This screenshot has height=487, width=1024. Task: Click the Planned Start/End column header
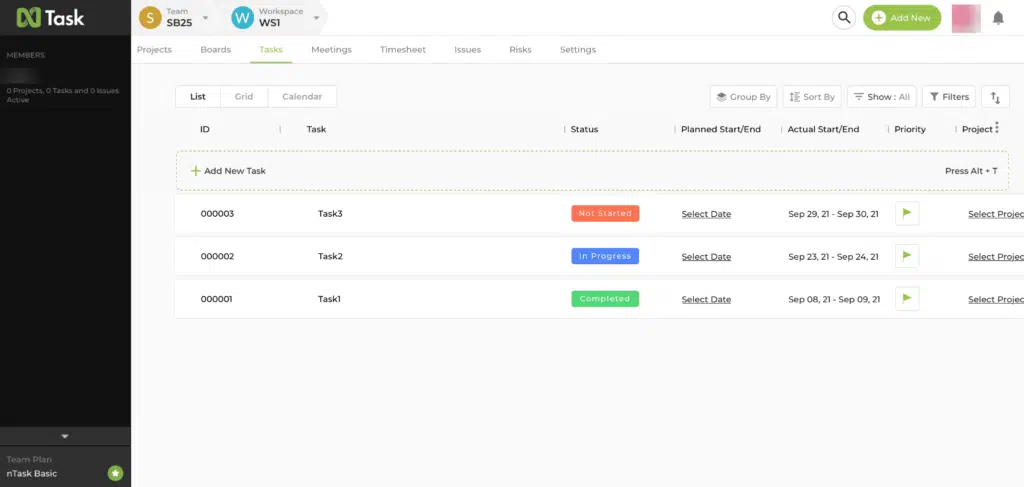720,129
